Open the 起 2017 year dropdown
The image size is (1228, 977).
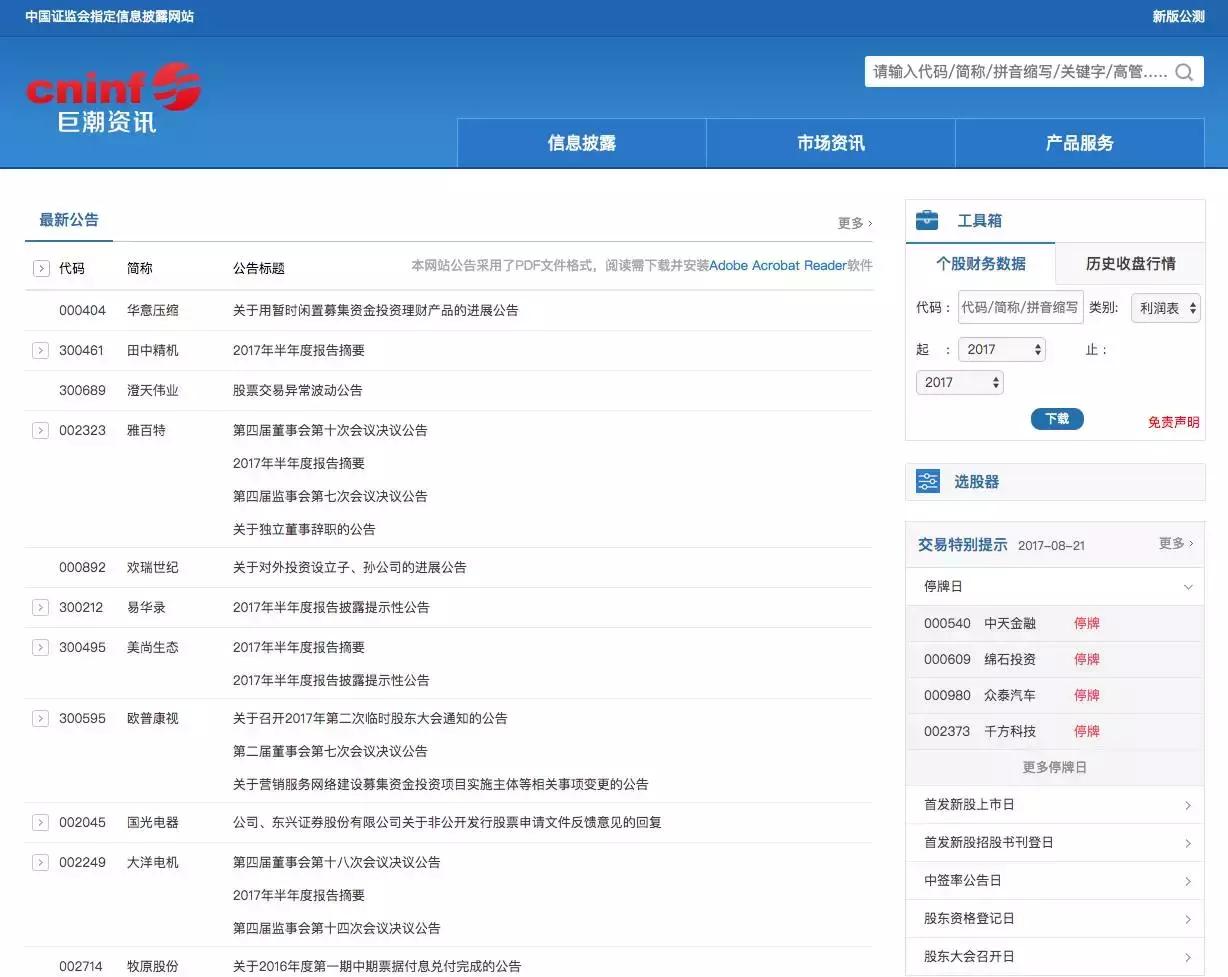coord(1002,349)
